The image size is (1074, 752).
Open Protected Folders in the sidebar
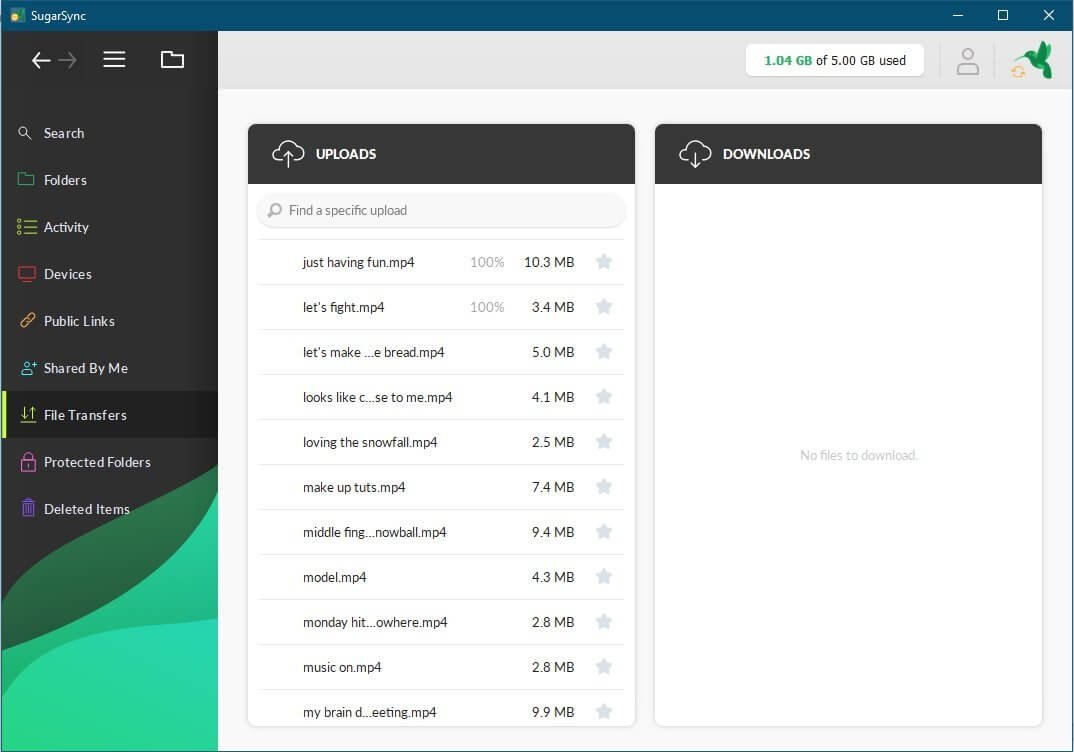click(110, 462)
